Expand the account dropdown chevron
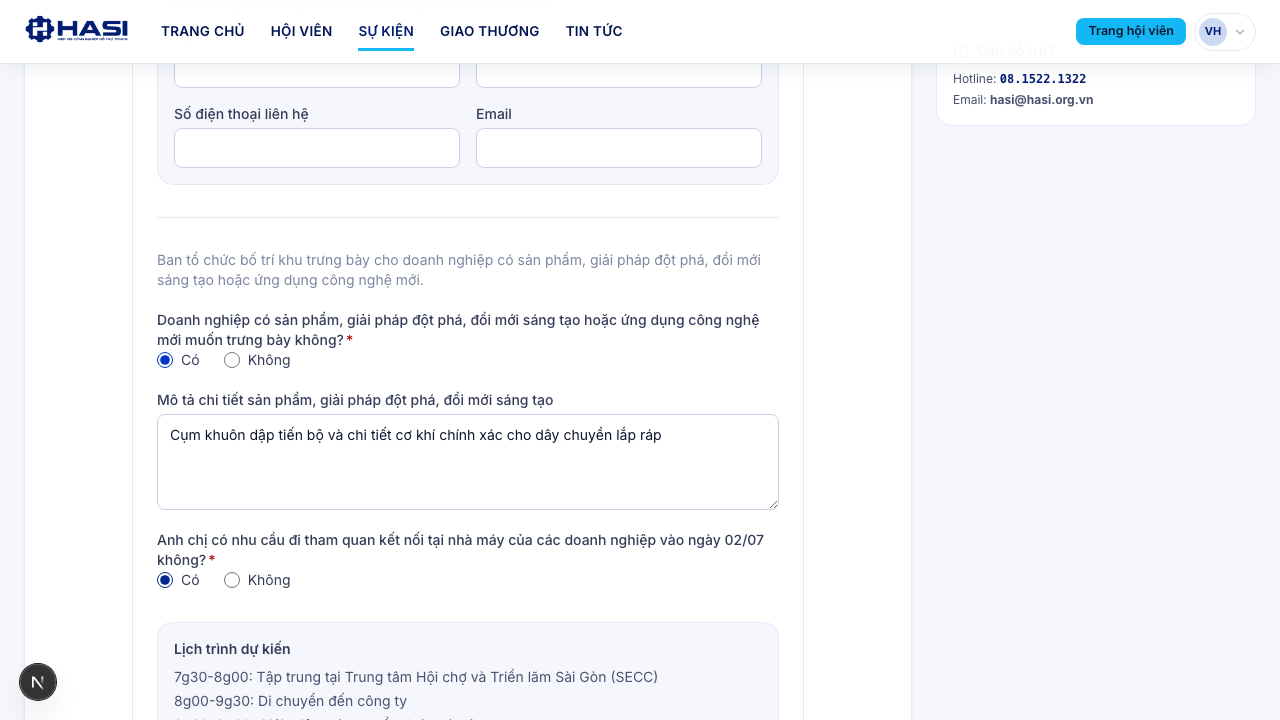 (x=1240, y=32)
